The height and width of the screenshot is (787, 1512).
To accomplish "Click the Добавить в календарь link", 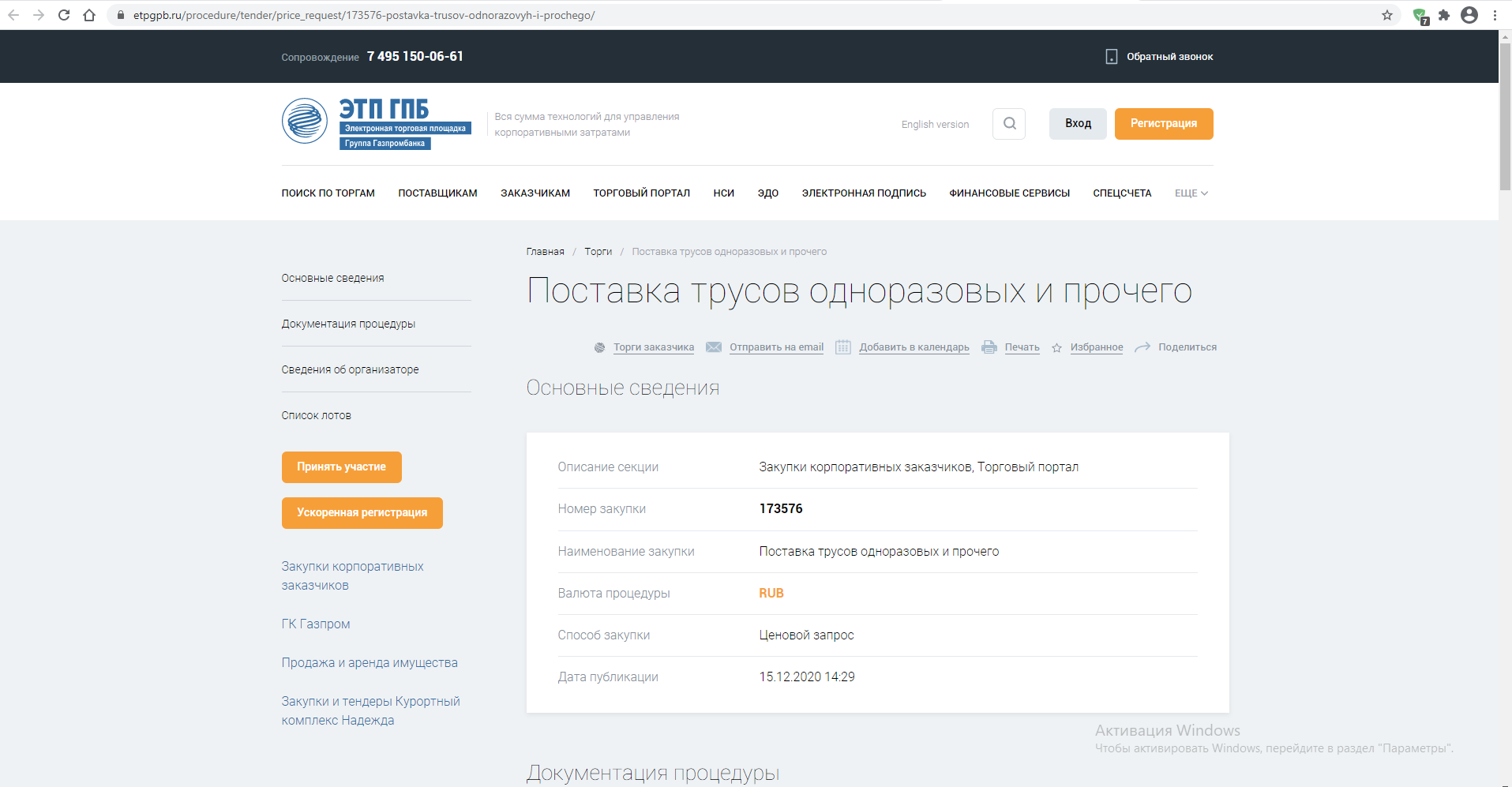I will point(914,347).
